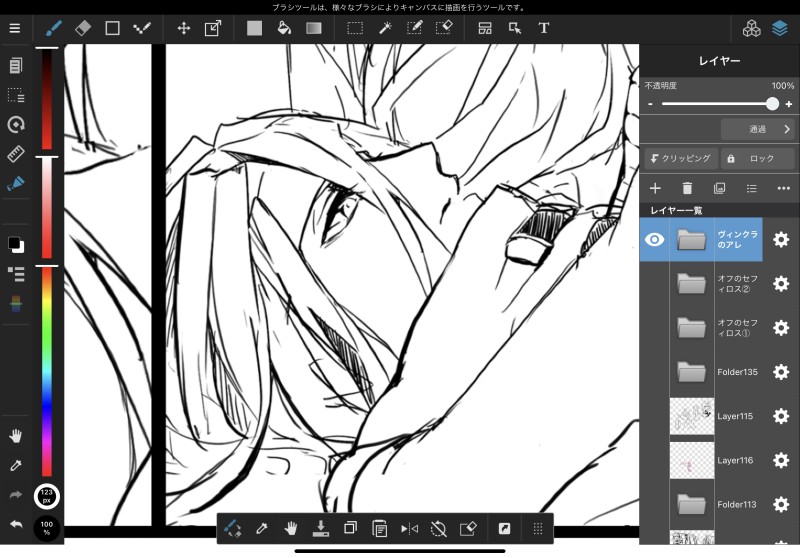The width and height of the screenshot is (800, 558).
Task: Select Layer115 thumbnail
Action: [x=692, y=416]
